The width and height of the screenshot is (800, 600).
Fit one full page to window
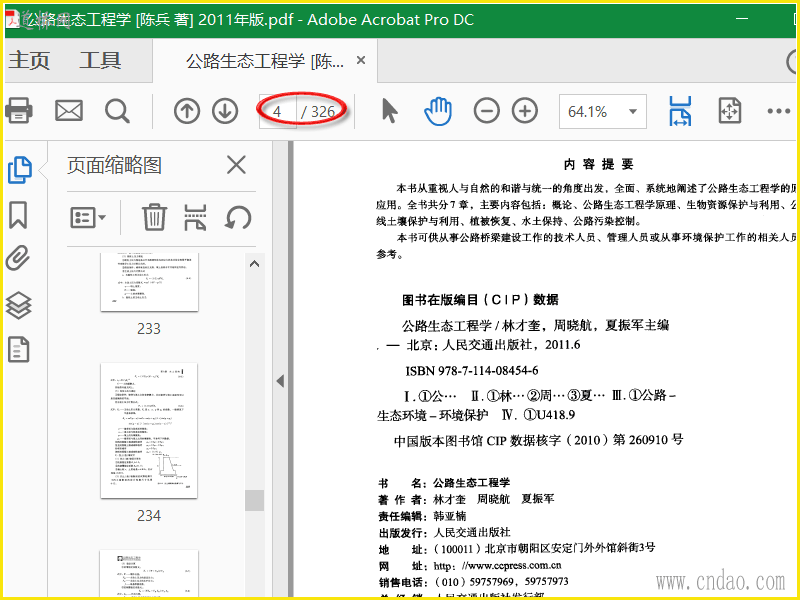[x=730, y=111]
